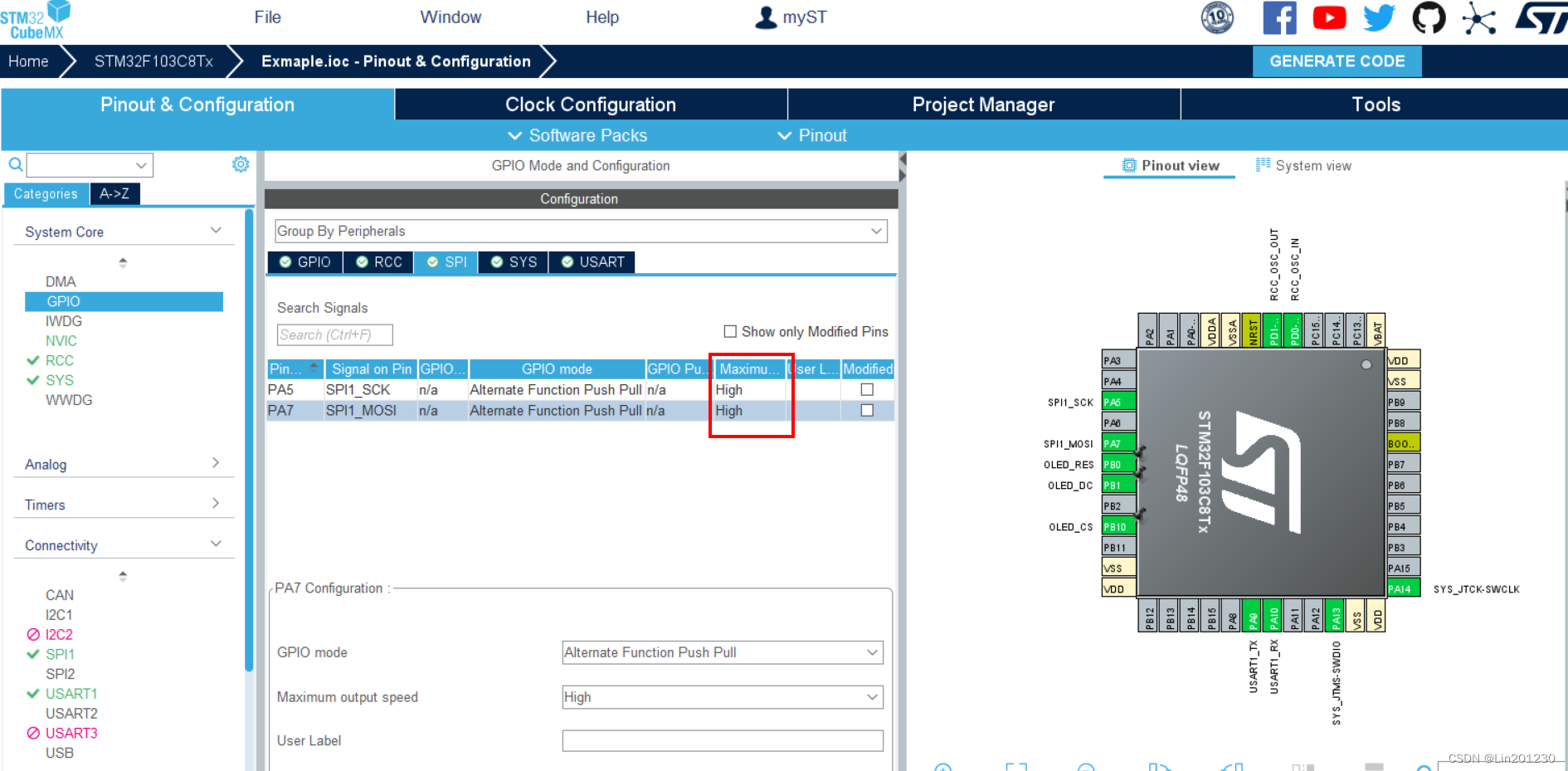This screenshot has height=771, width=1568.
Task: Click the categories panel vertical scrollbar
Action: (249, 440)
